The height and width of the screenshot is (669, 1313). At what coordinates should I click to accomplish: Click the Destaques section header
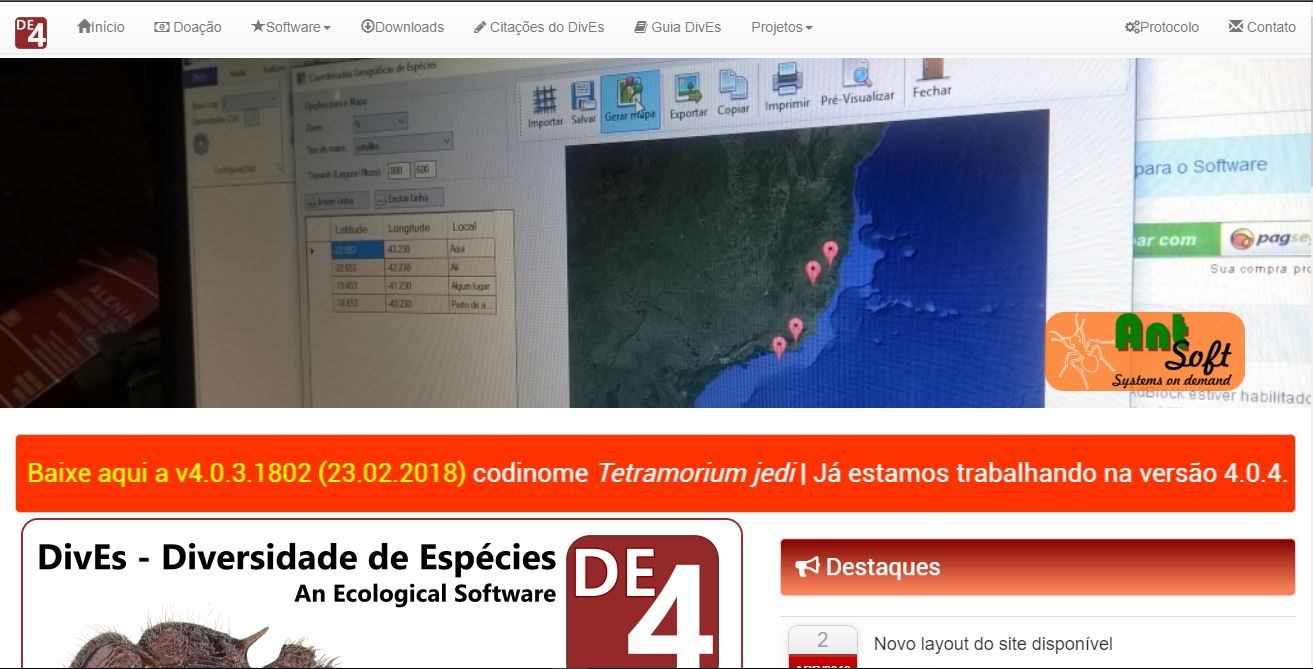pyautogui.click(x=1037, y=567)
